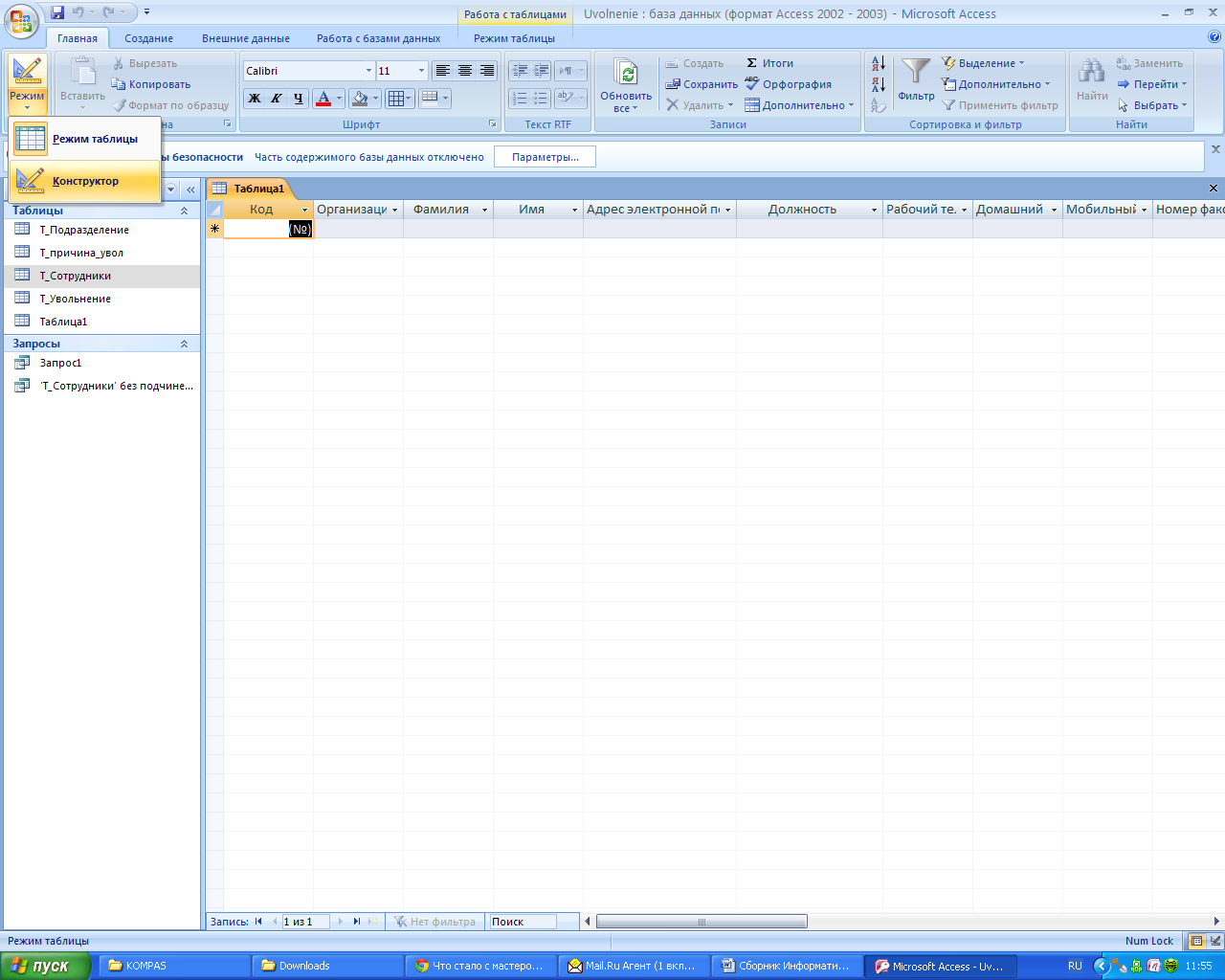1225x980 pixels.
Task: Click the Office round button
Action: [x=21, y=20]
